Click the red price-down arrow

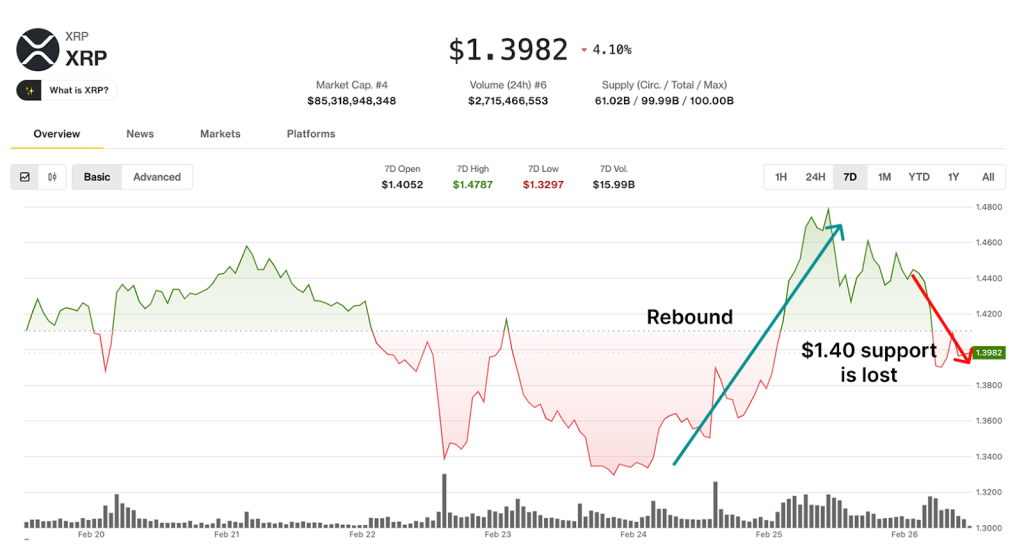(582, 49)
